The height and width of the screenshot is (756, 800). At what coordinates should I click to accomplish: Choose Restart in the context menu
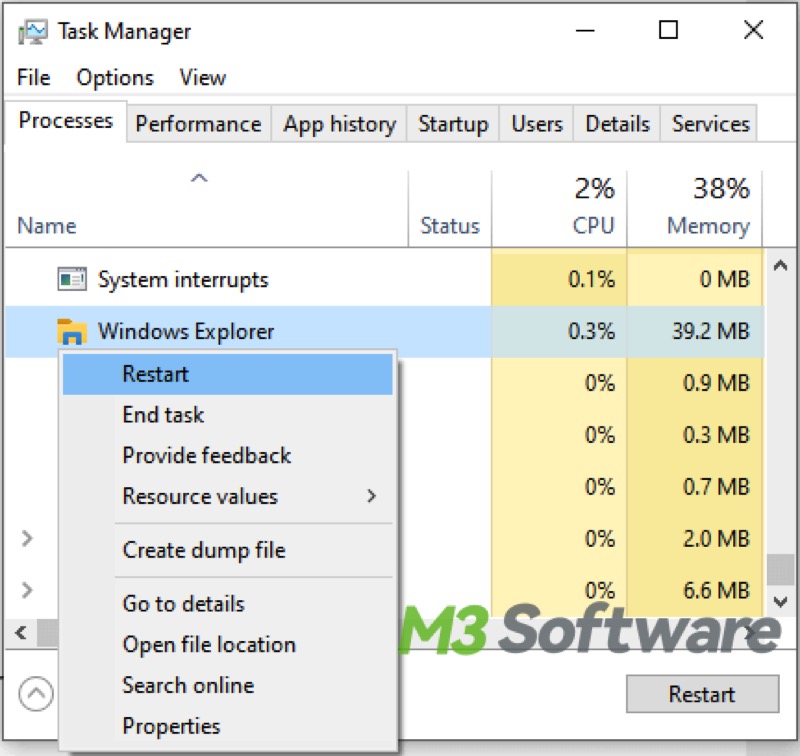[228, 374]
